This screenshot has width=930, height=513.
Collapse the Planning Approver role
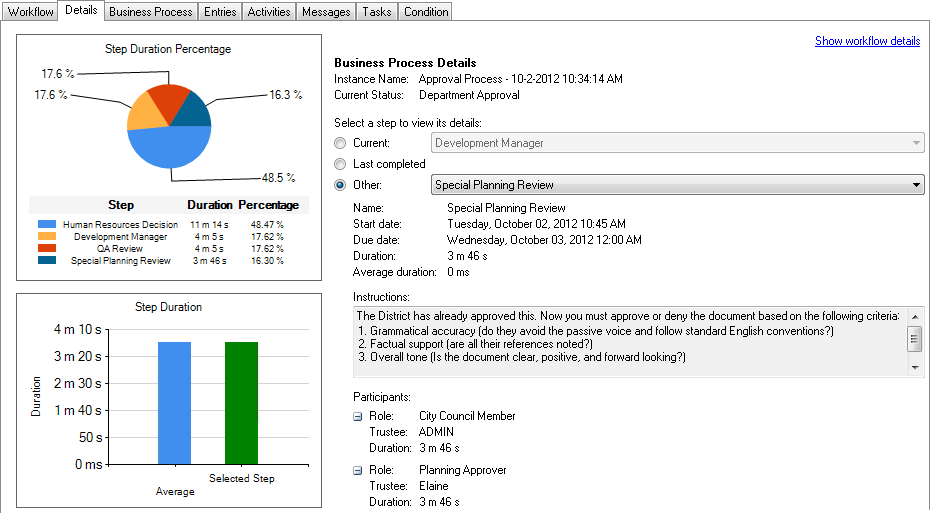358,471
